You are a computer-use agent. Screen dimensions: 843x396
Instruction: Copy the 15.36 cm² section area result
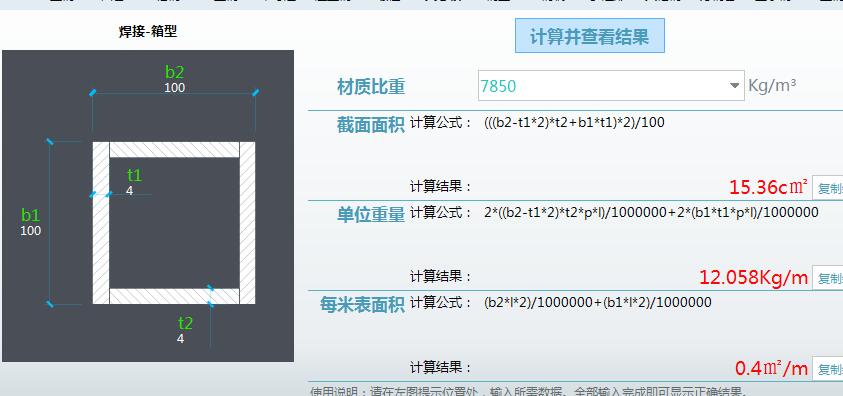coord(827,188)
